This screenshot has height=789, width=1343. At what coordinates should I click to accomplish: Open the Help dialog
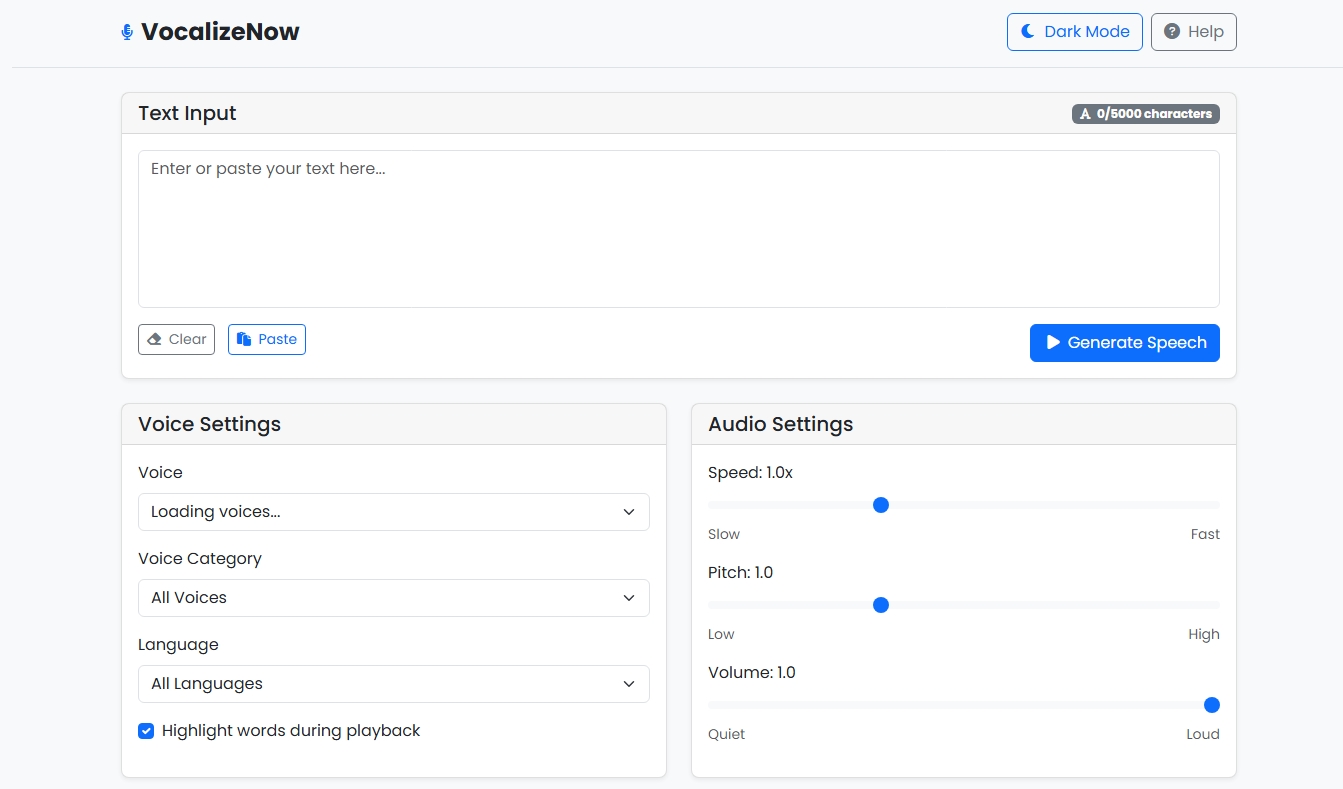[1194, 32]
